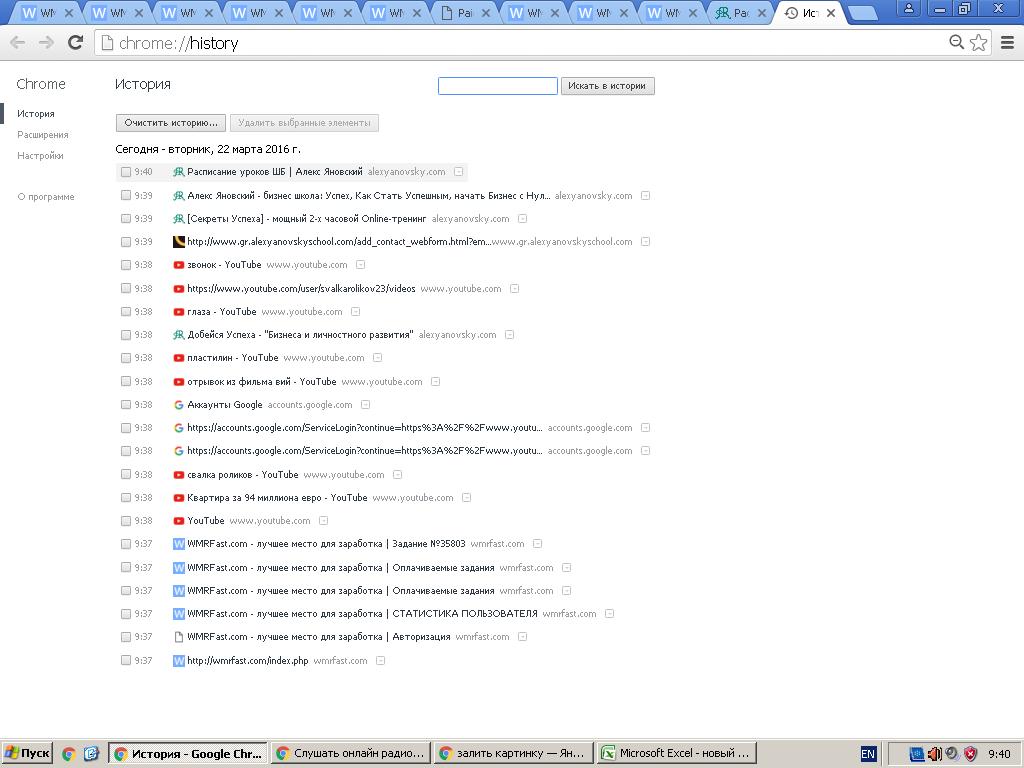Open dropdown menu for svalkarolikov23/videos entry

[515, 288]
